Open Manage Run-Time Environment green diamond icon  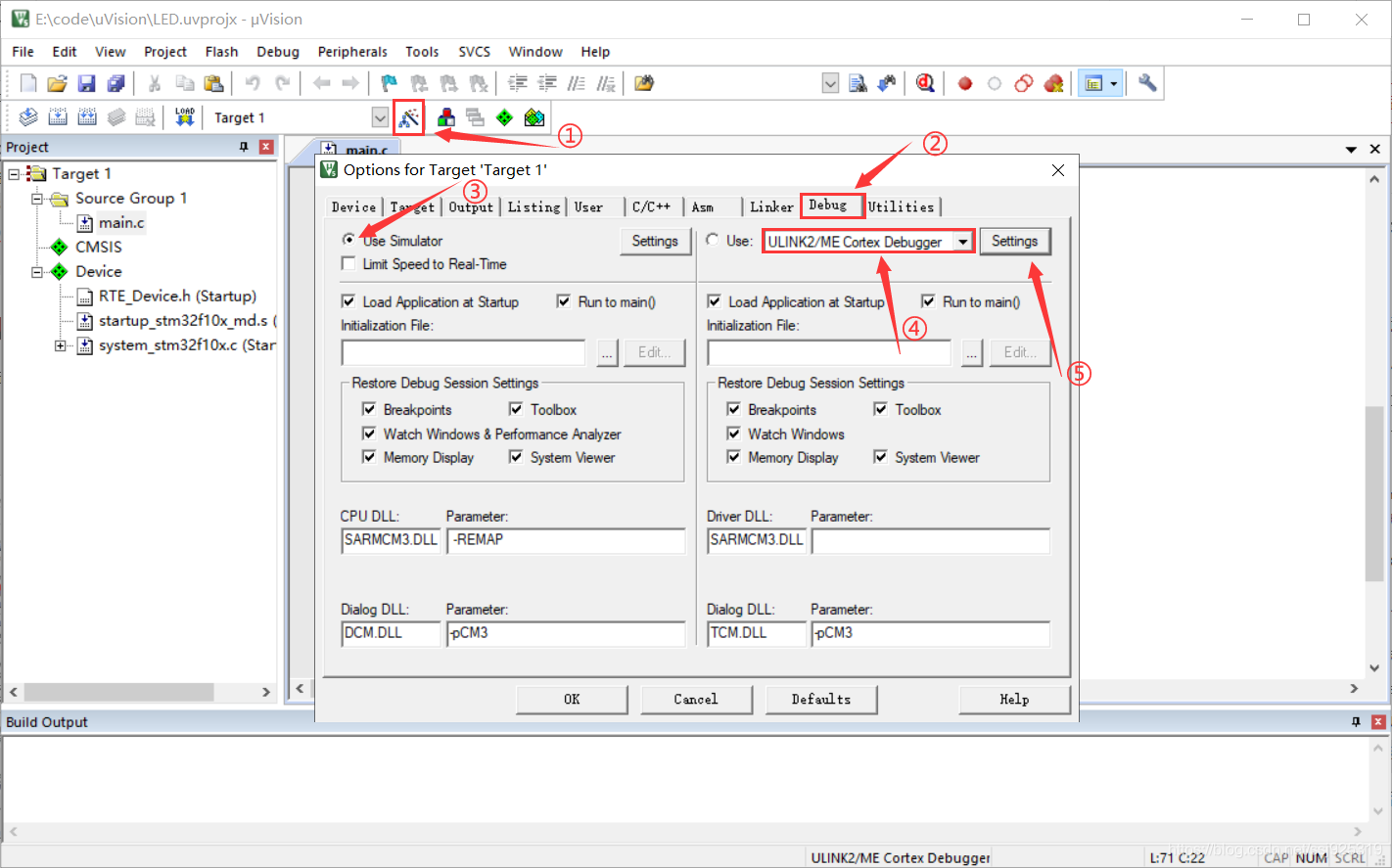tap(504, 117)
